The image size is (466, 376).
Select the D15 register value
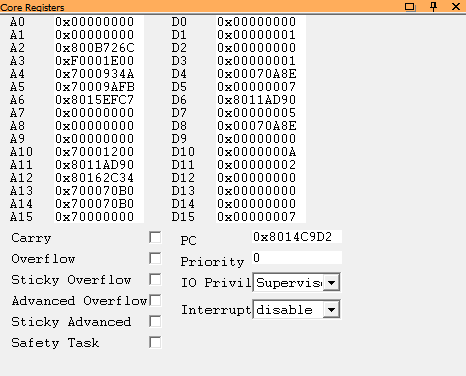tap(261, 217)
